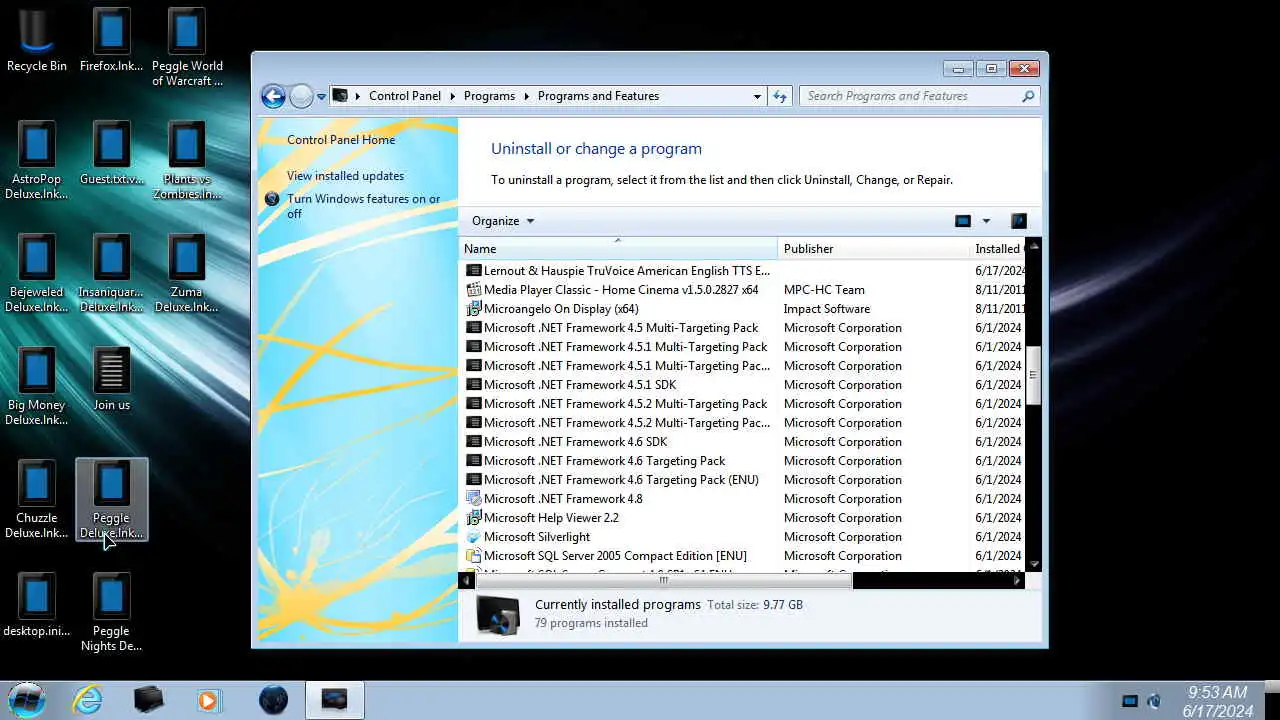1280x720 pixels.
Task: Open the Control Panel Home link
Action: pos(341,140)
